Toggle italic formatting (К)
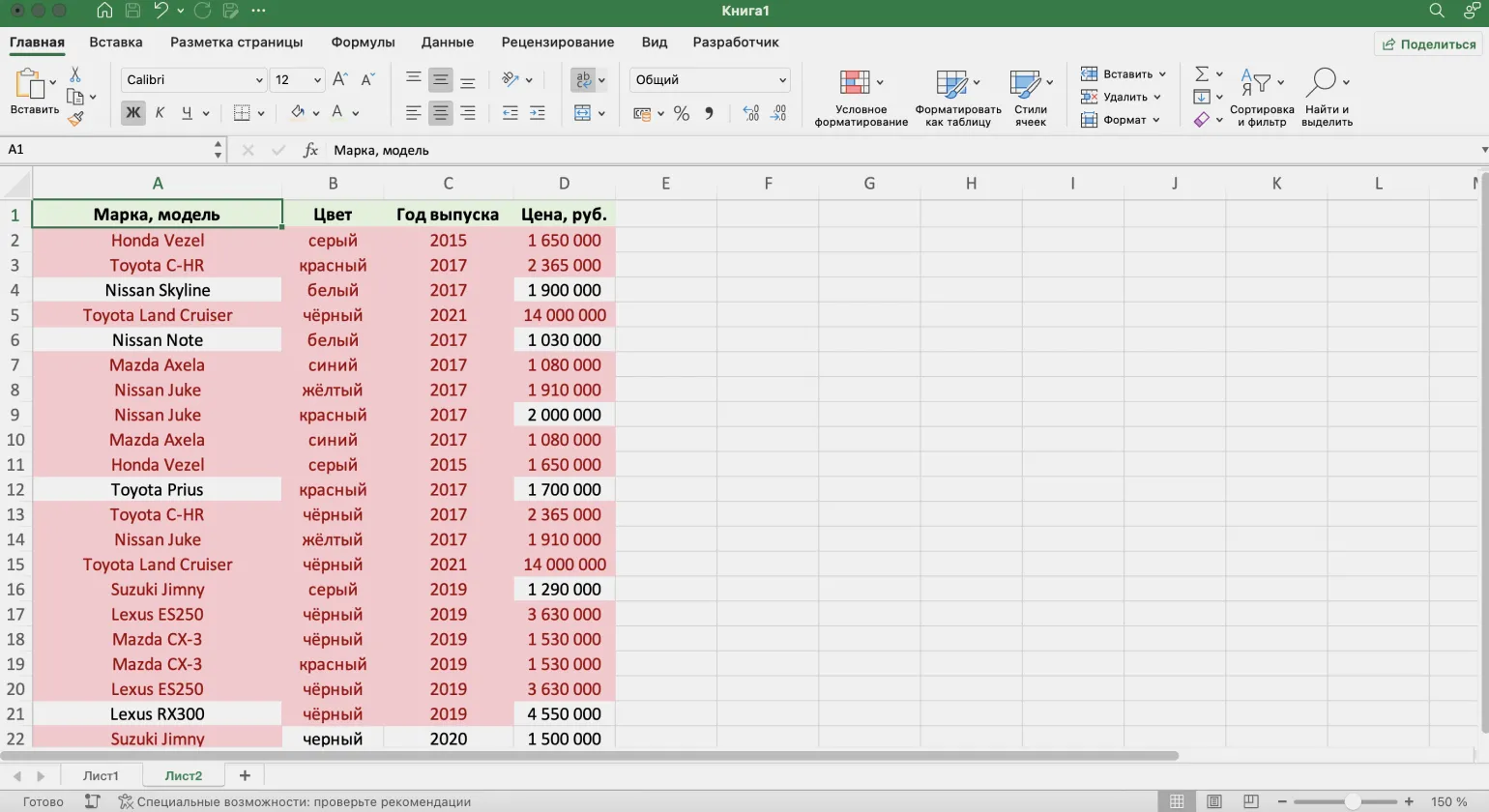 tap(160, 113)
